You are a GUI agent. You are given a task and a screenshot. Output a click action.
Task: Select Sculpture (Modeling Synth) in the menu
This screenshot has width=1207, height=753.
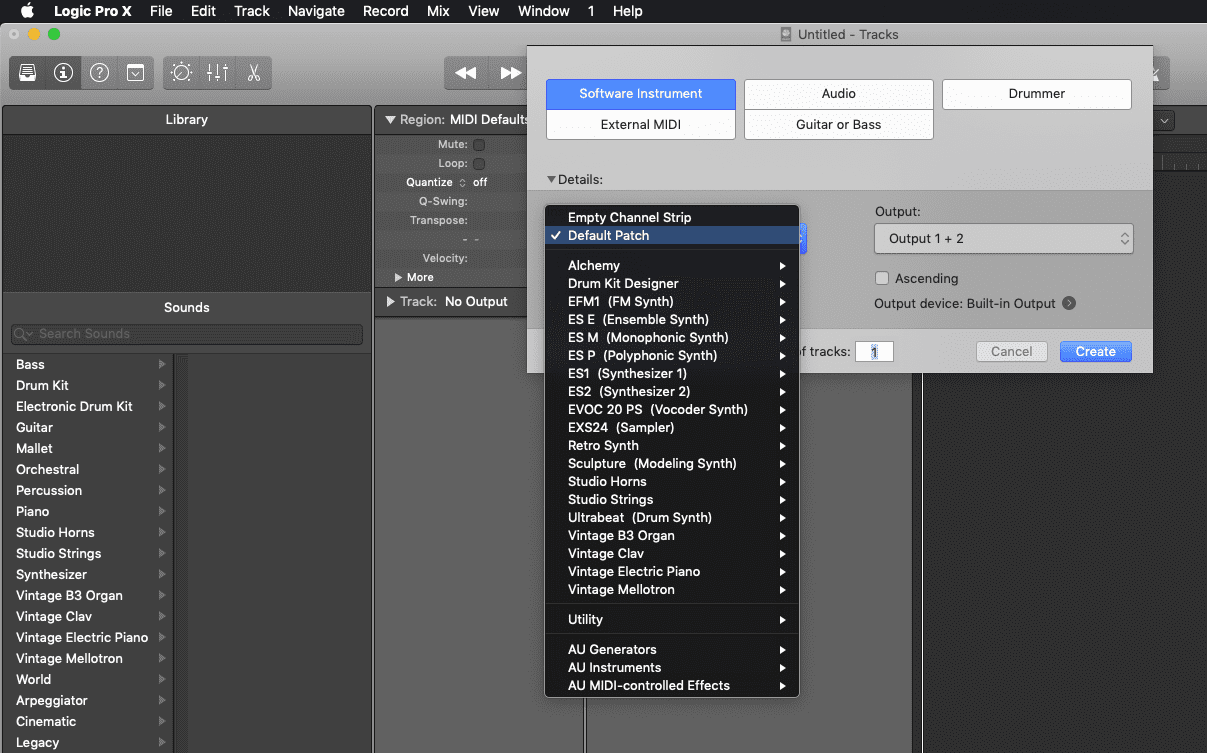point(672,464)
